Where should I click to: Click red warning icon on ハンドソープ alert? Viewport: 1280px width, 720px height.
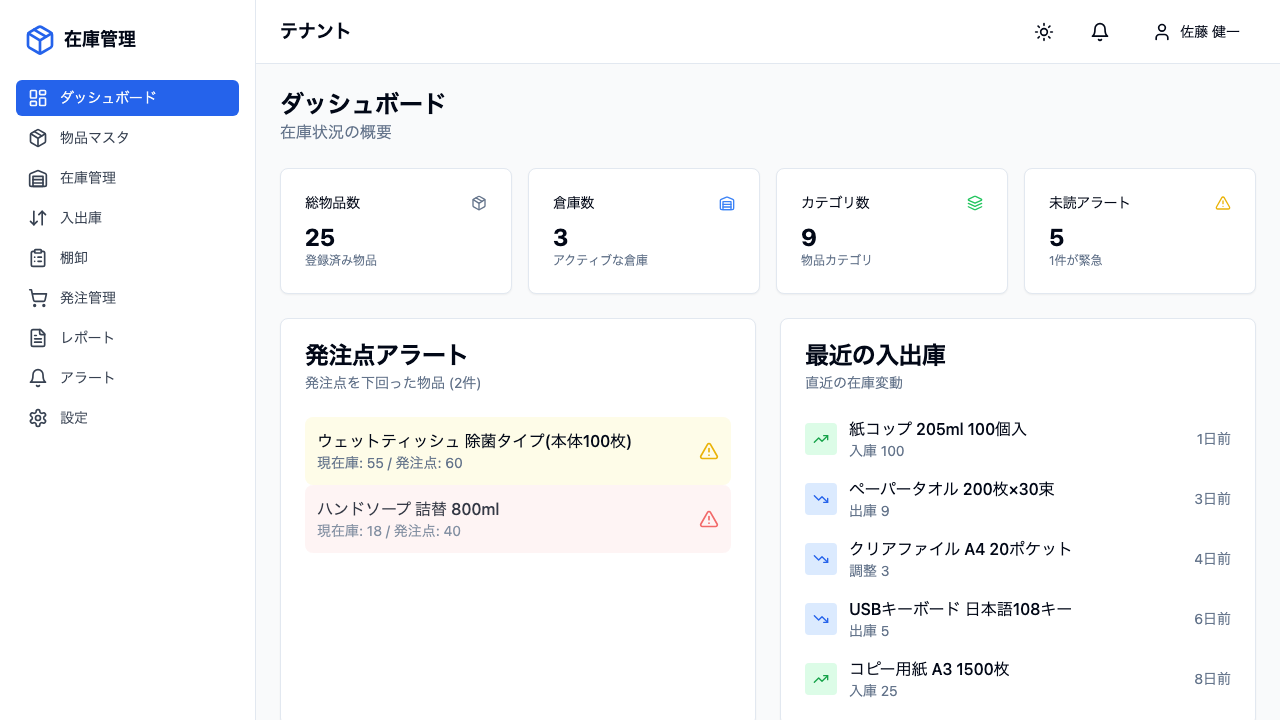[709, 519]
